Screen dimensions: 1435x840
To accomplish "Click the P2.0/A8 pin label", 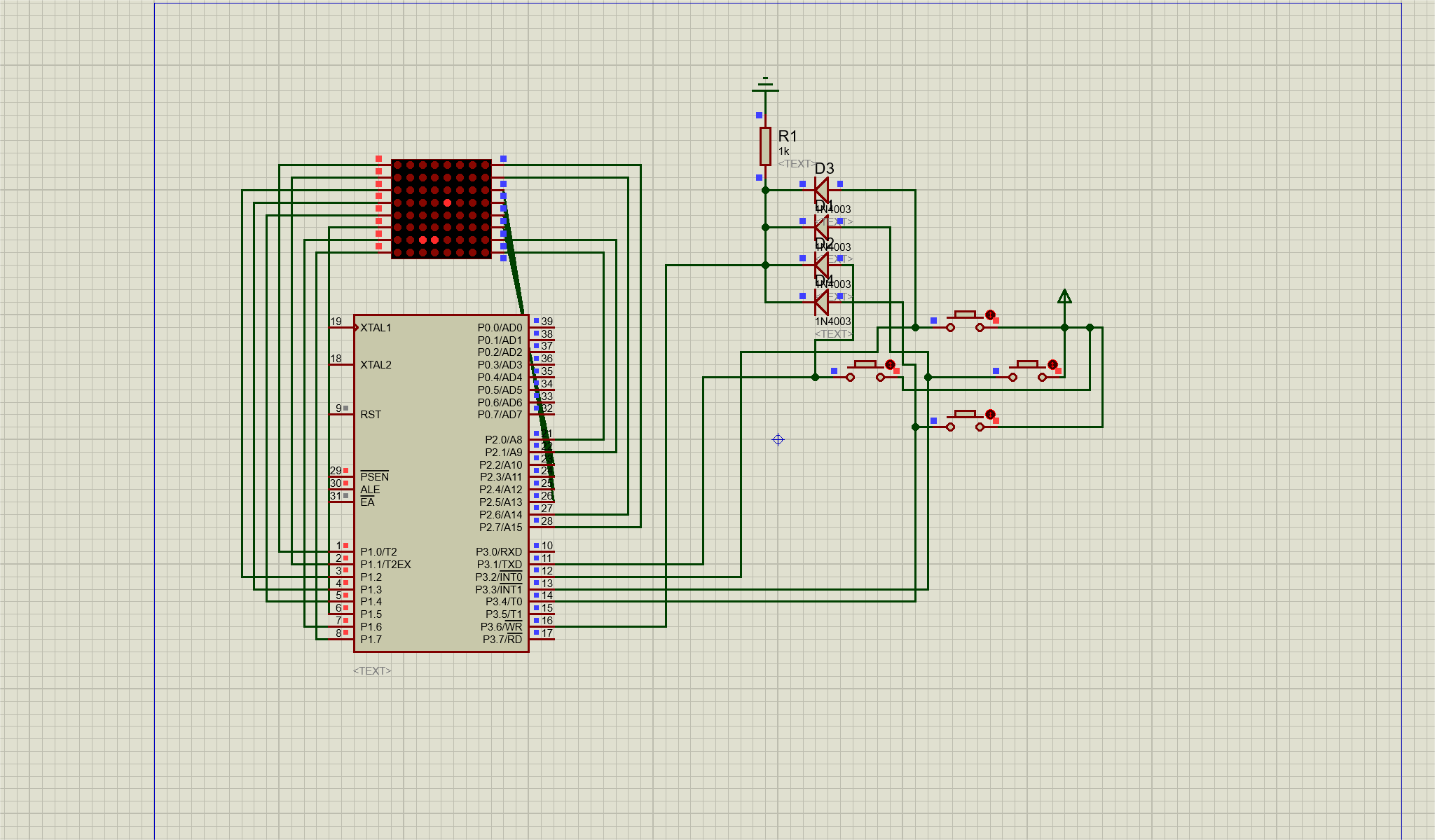I will tap(503, 439).
